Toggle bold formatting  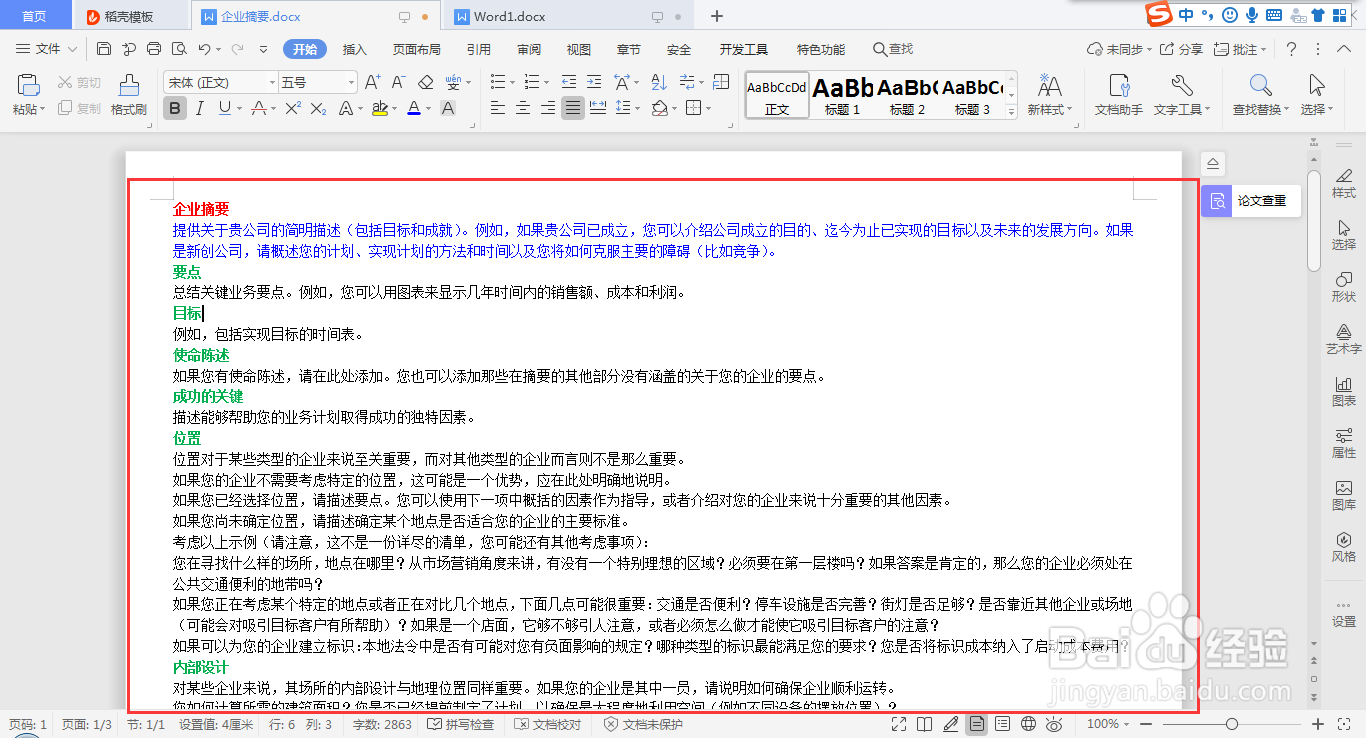tap(174, 108)
